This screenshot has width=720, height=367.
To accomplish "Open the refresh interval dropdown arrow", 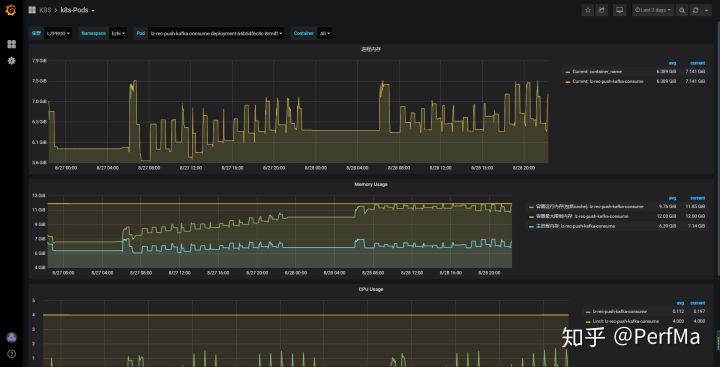I will tap(706, 10).
